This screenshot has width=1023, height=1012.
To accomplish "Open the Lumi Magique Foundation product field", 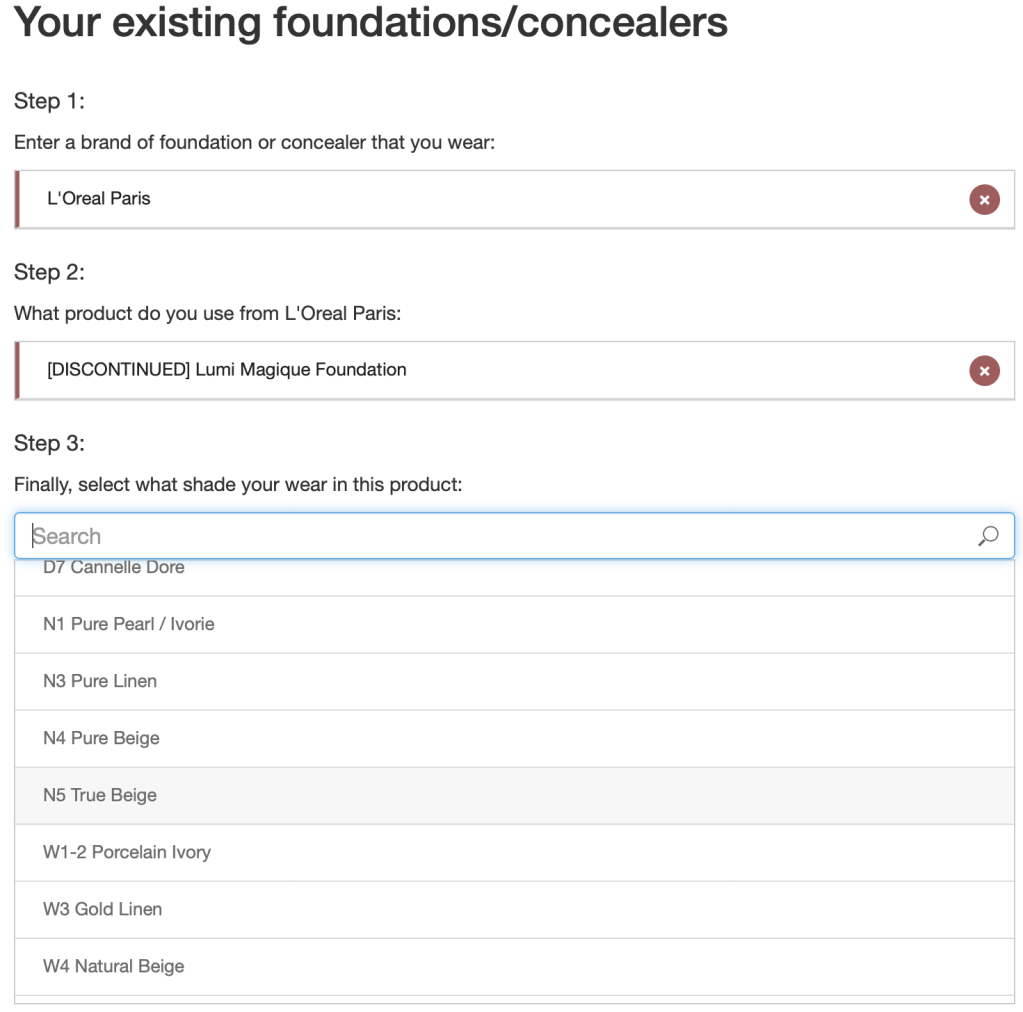I will (x=490, y=370).
